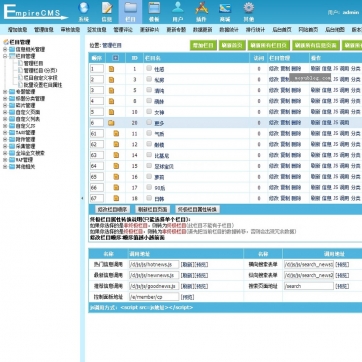Click folder icon beside 附件管理 tree node
362x362 pixels.
pyautogui.click(x=12, y=139)
